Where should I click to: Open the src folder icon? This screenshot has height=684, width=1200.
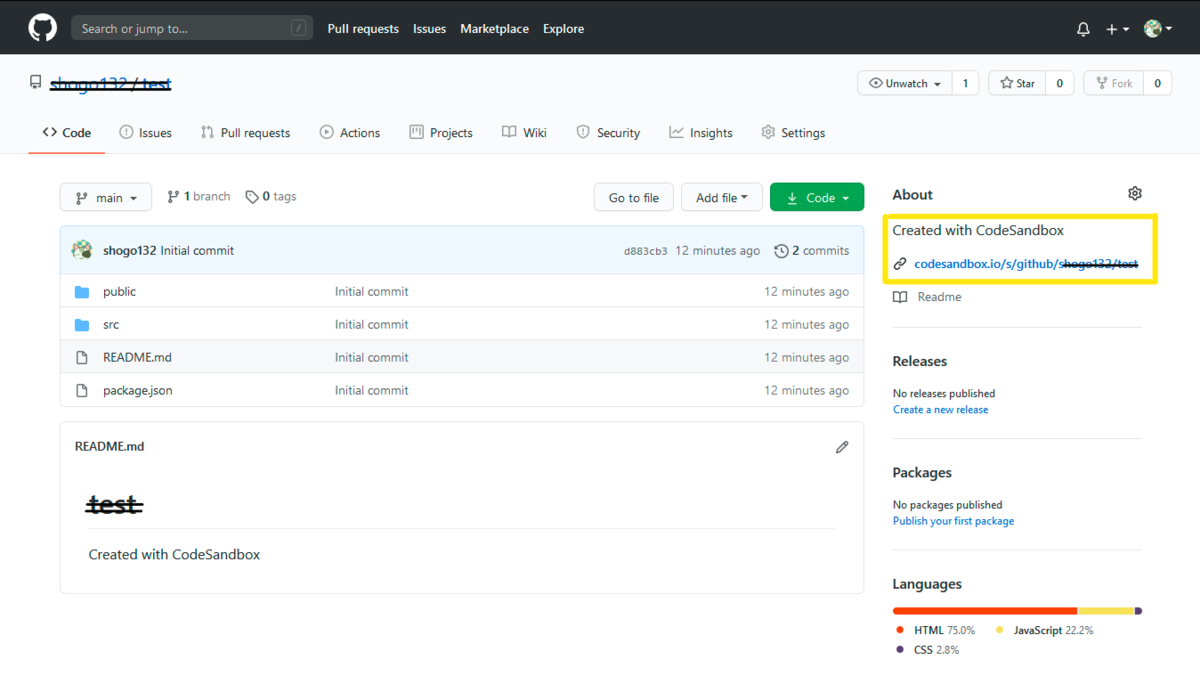click(82, 324)
